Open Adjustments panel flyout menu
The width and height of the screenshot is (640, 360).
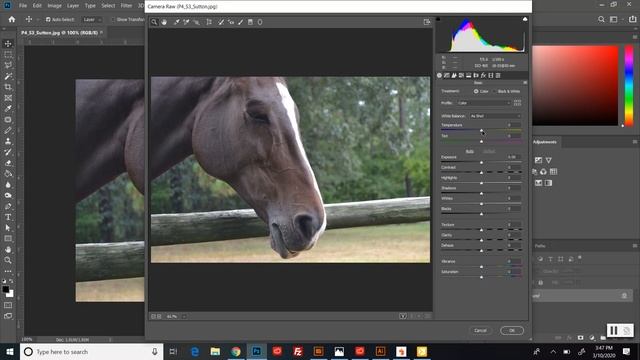(x=635, y=142)
